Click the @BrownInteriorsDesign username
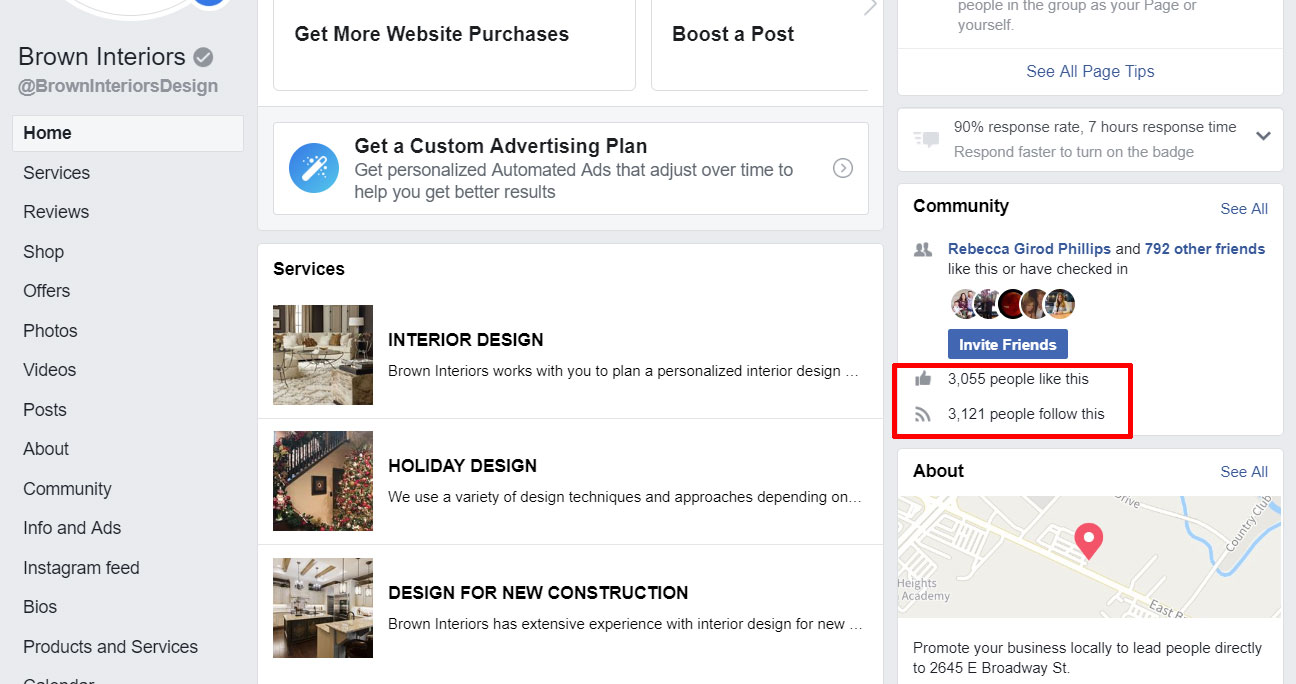 [x=118, y=86]
